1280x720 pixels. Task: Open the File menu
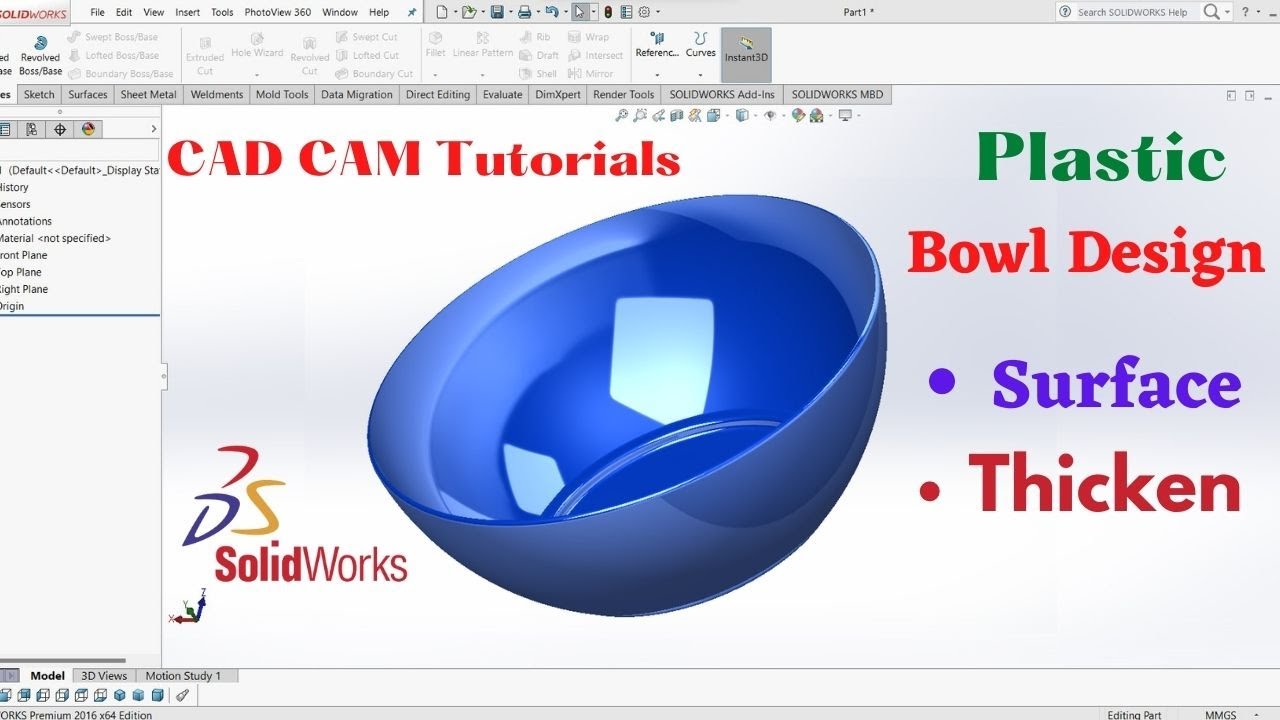[98, 12]
